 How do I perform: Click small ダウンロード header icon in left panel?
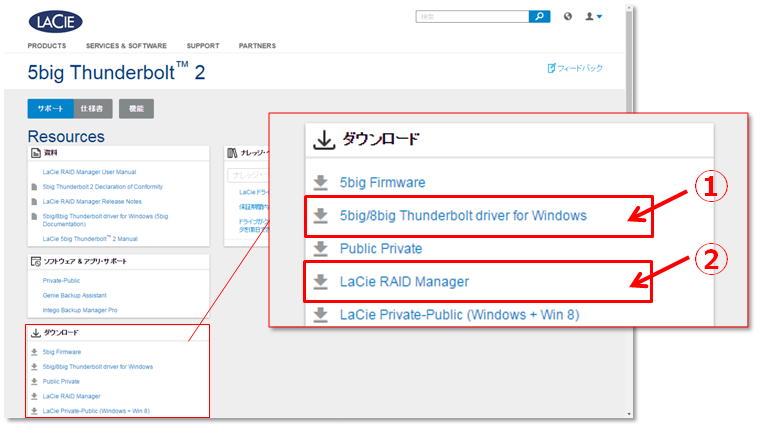36,333
